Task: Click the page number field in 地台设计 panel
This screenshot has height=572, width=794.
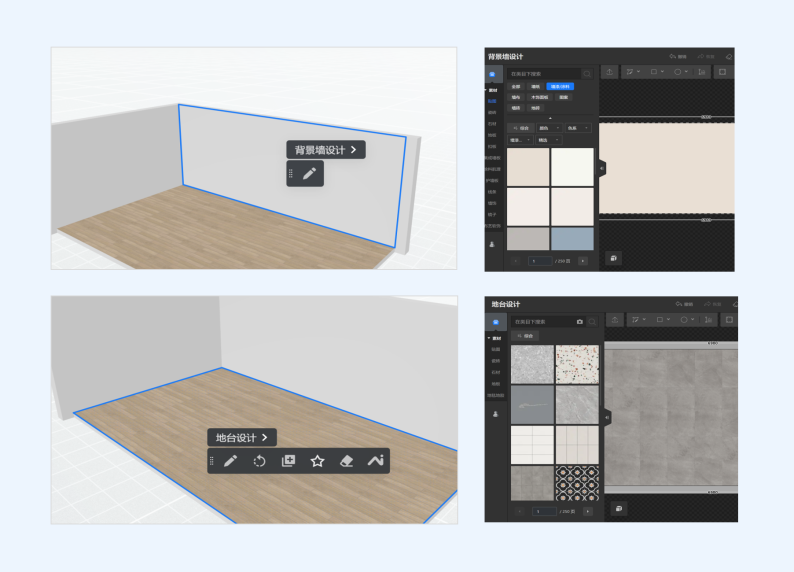Action: [x=545, y=511]
